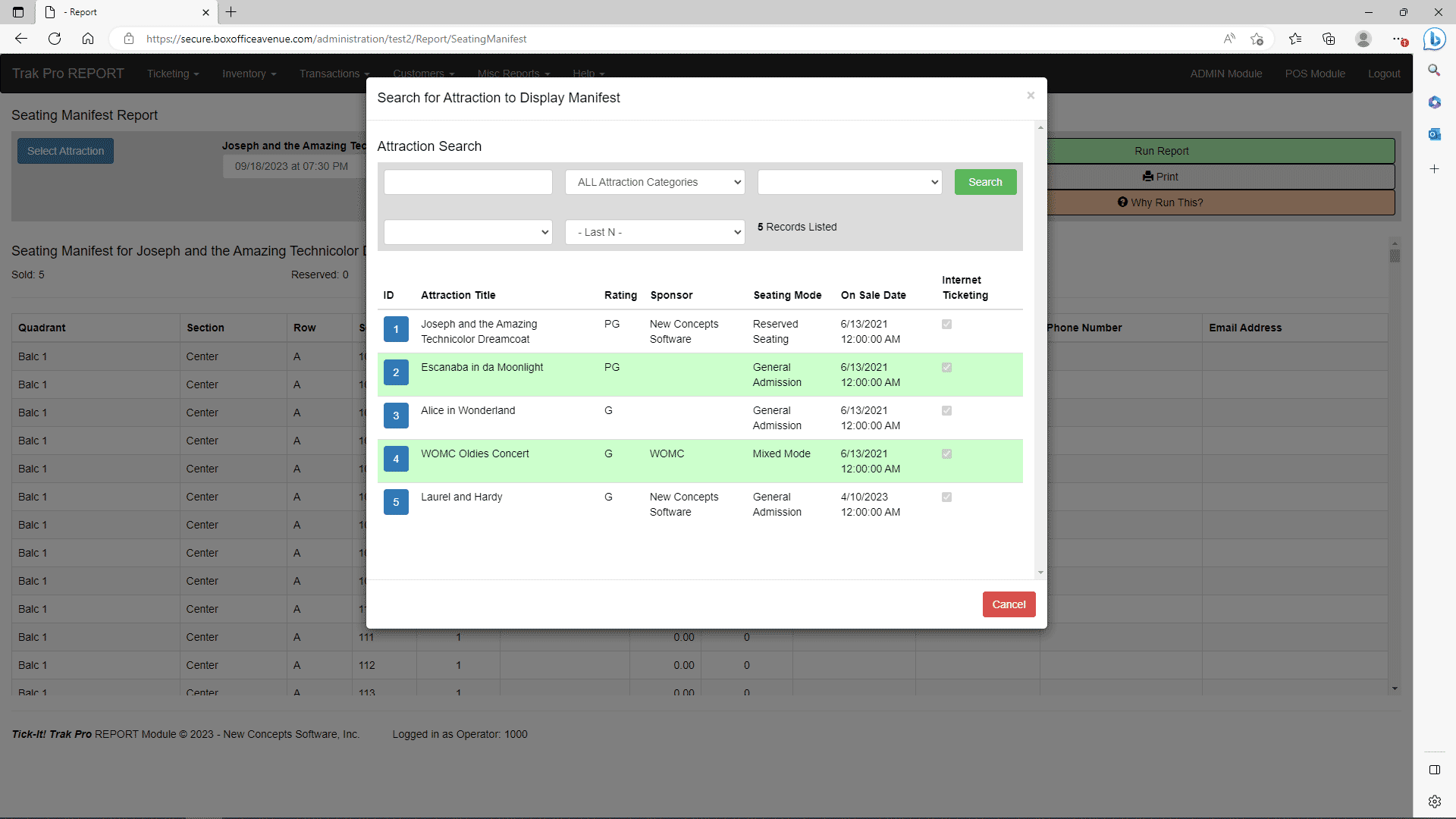Click the WOMC Oldies Concert title
The width and height of the screenshot is (1456, 819).
click(475, 453)
